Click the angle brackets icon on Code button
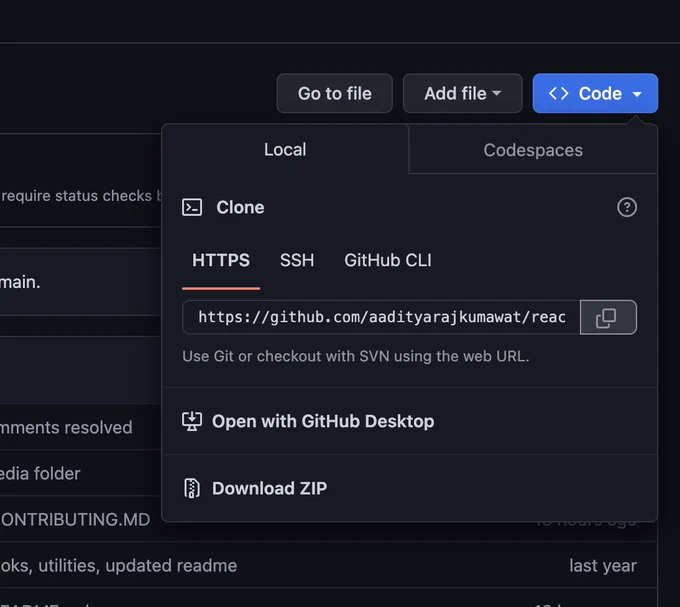This screenshot has height=607, width=680. (x=559, y=93)
